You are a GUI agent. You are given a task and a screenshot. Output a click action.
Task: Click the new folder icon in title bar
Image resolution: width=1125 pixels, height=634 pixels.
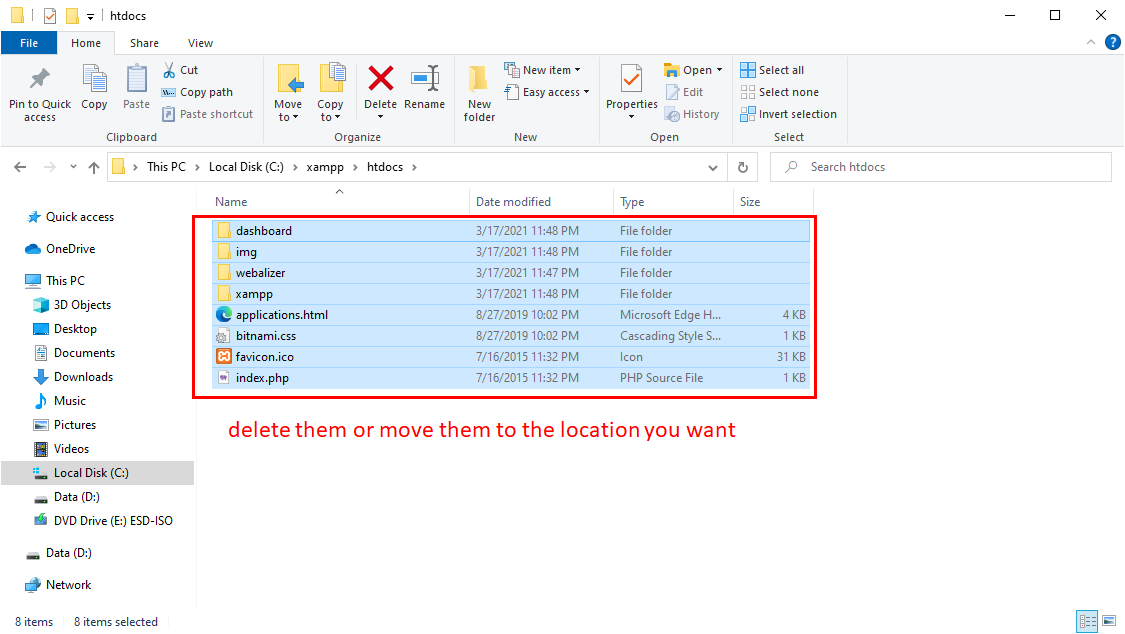pos(72,16)
